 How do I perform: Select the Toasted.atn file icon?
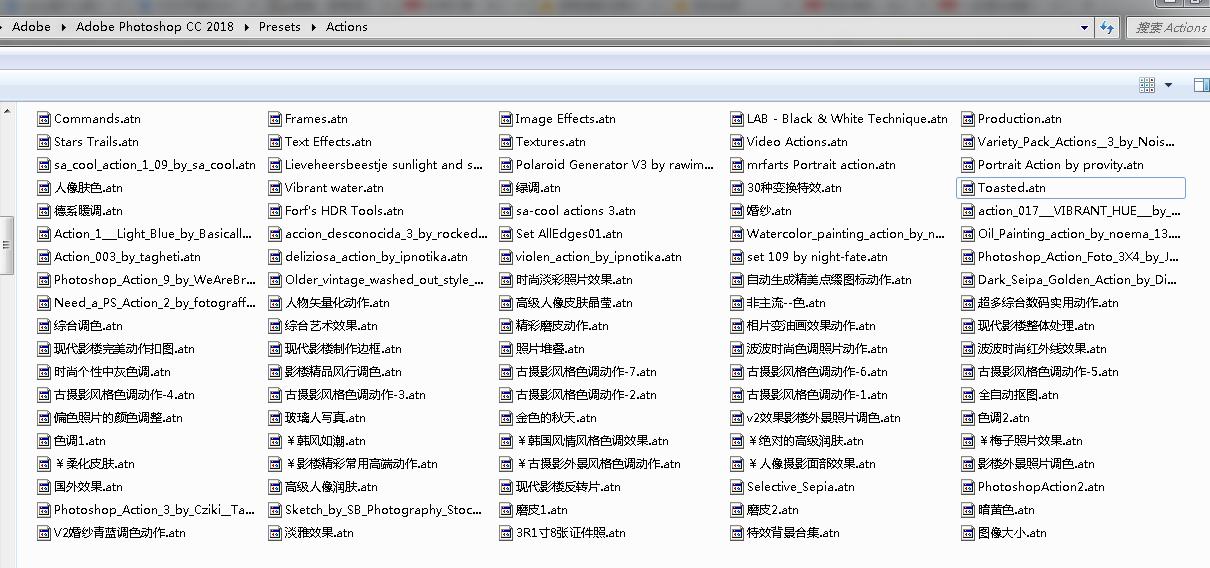coord(968,188)
